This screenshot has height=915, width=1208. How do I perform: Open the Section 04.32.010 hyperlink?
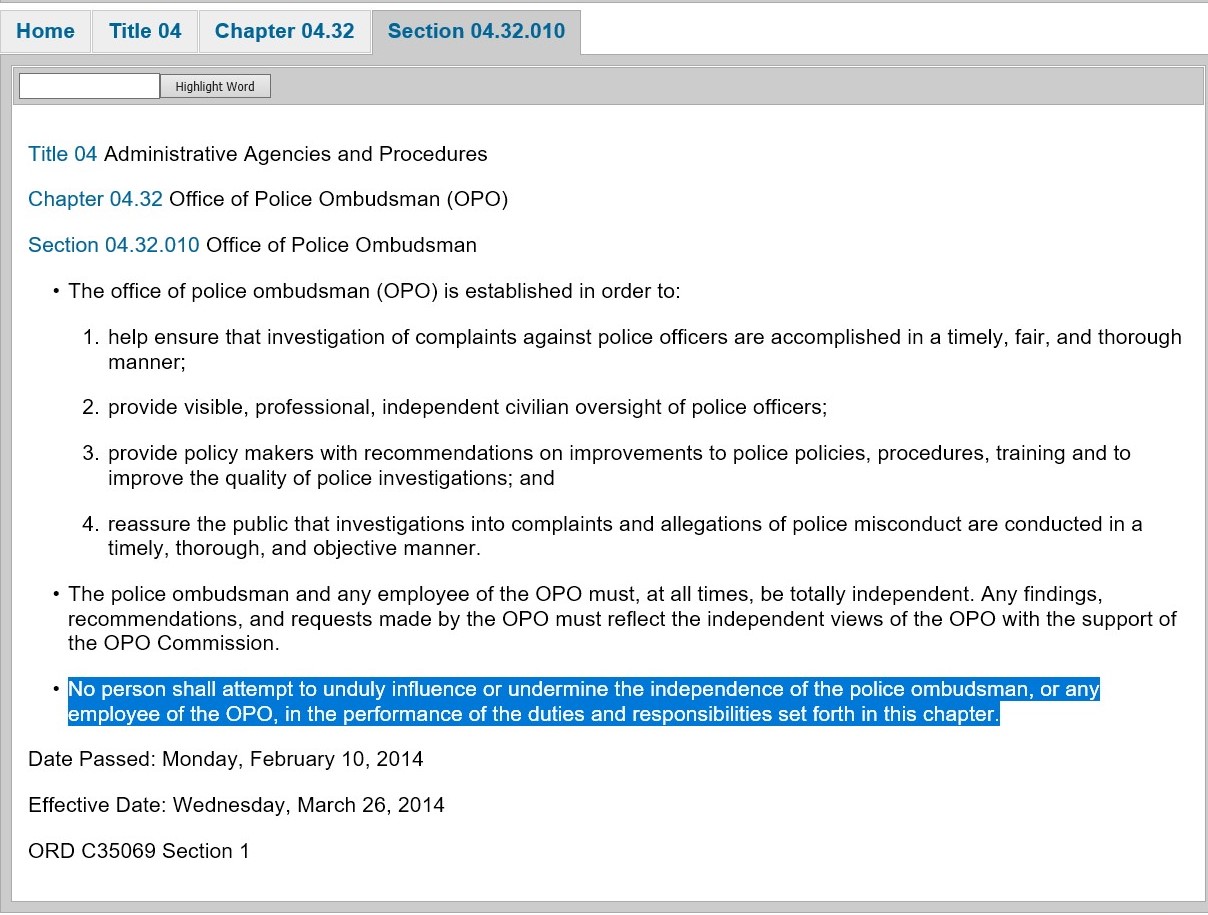point(112,245)
